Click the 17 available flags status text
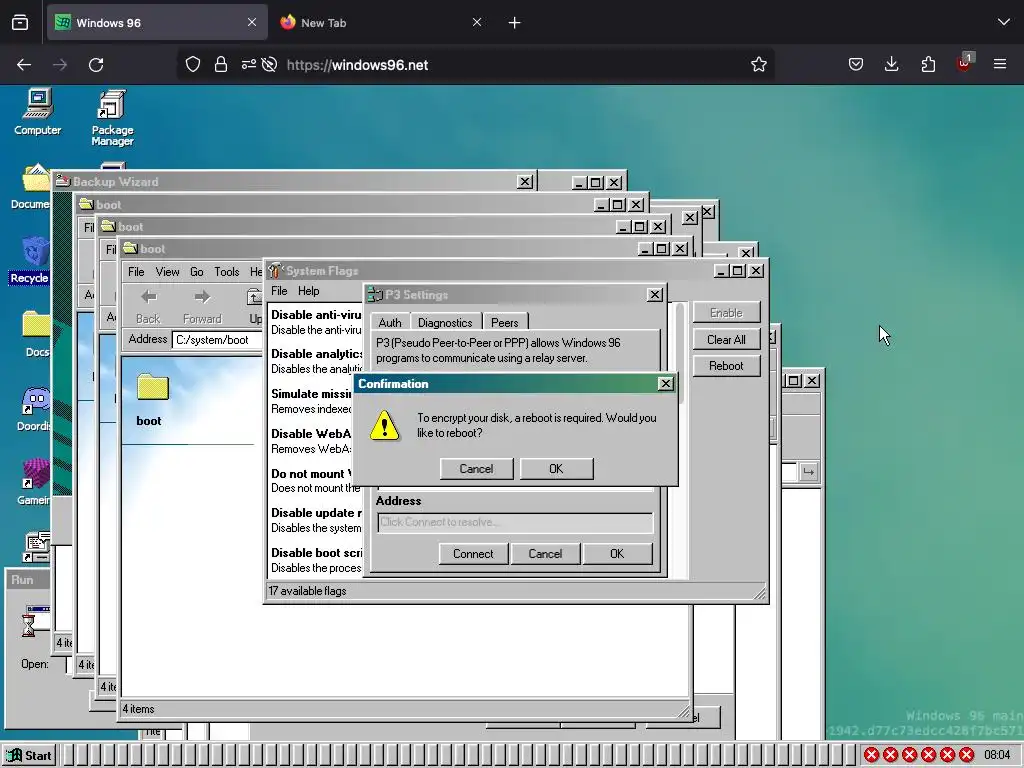The image size is (1024, 768). click(307, 591)
